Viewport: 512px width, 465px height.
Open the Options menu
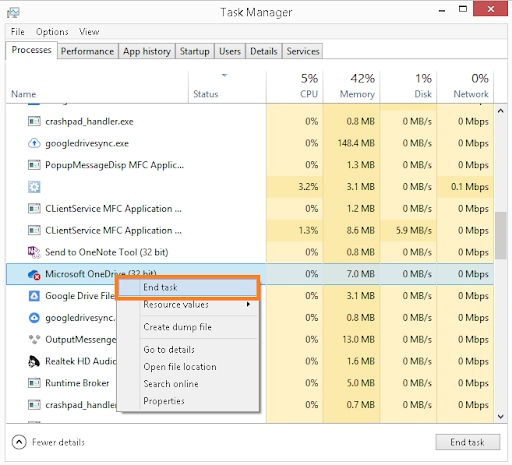[x=52, y=32]
